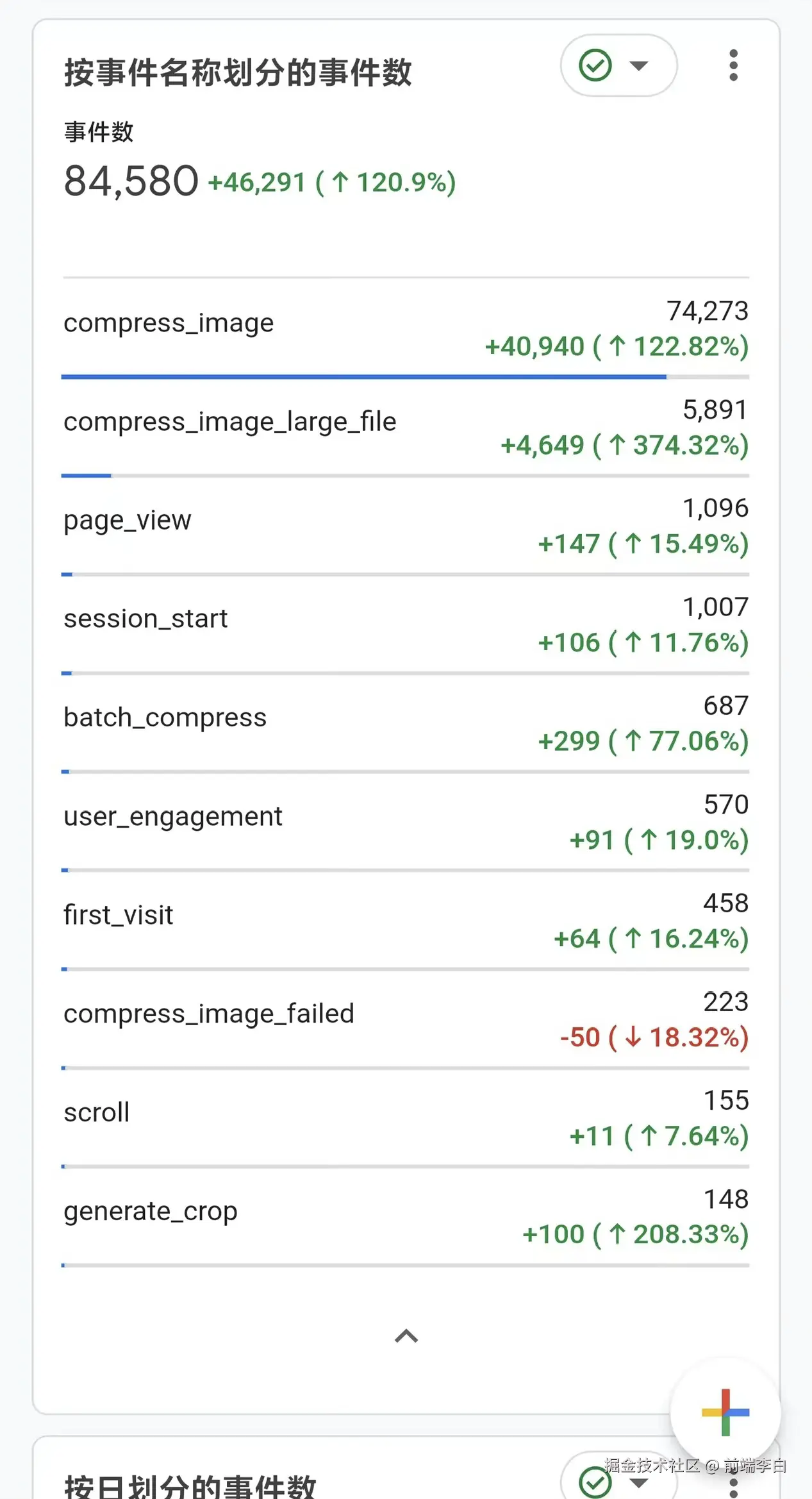This screenshot has width=812, height=1499.
Task: Click the total event count 84,580
Action: [x=131, y=181]
